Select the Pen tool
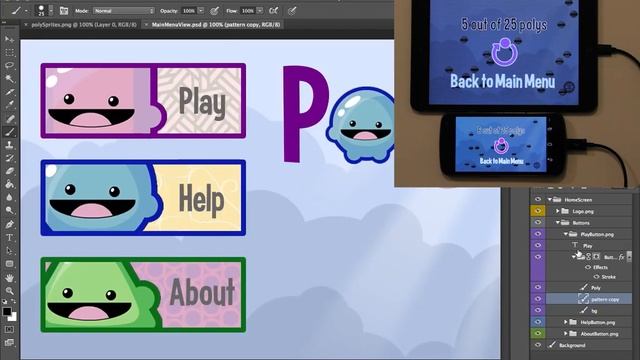The height and width of the screenshot is (360, 640). (9, 224)
